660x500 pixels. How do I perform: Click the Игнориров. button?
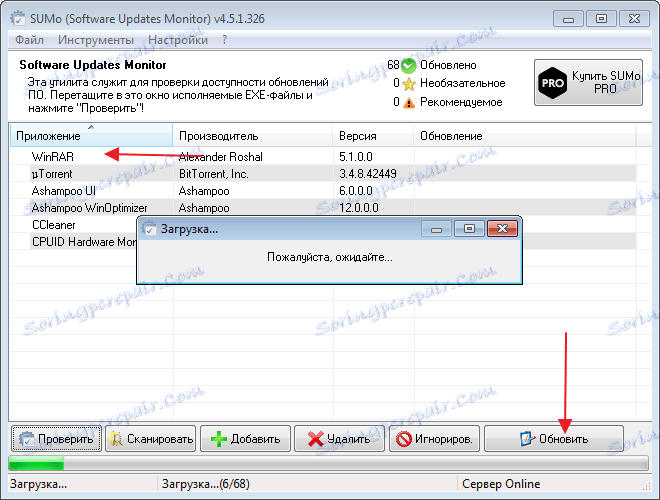(x=434, y=439)
